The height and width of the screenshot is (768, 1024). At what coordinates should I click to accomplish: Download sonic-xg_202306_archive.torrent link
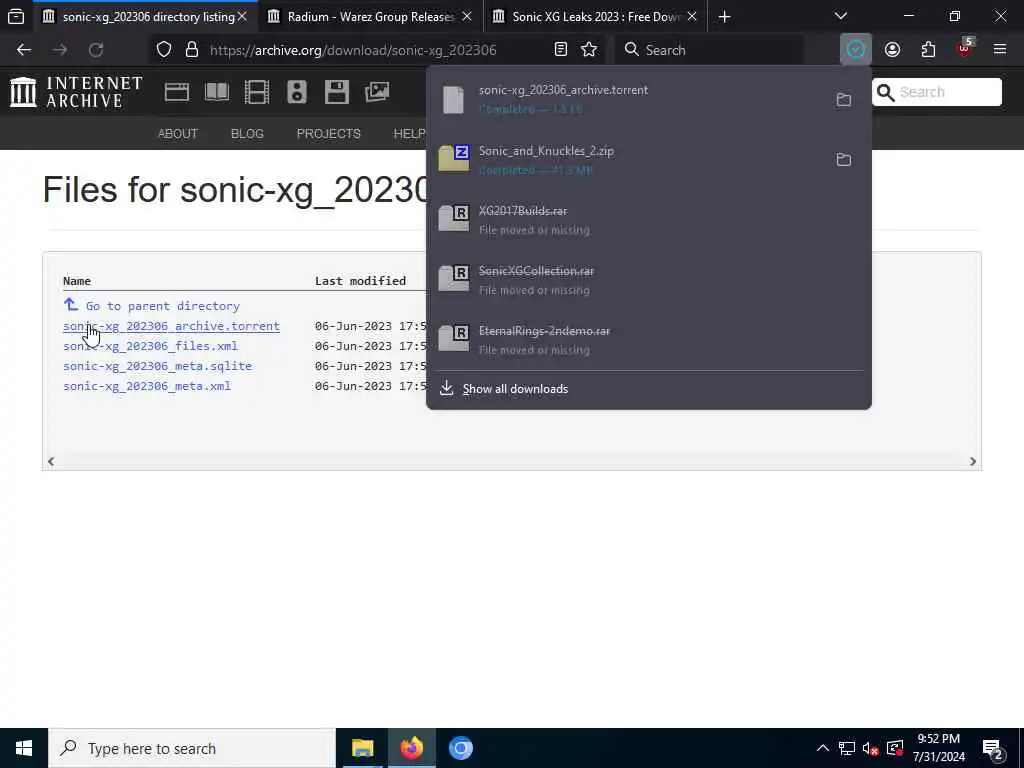point(171,326)
